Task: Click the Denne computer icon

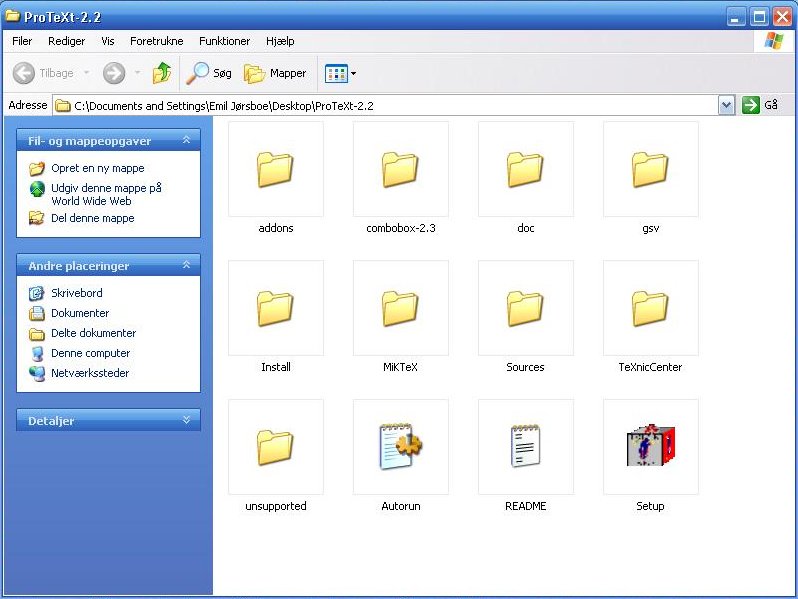Action: (37, 353)
